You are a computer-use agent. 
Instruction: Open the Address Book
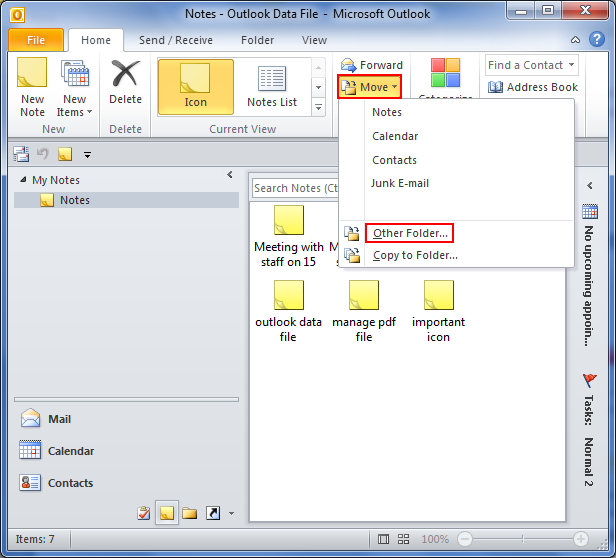(x=533, y=87)
